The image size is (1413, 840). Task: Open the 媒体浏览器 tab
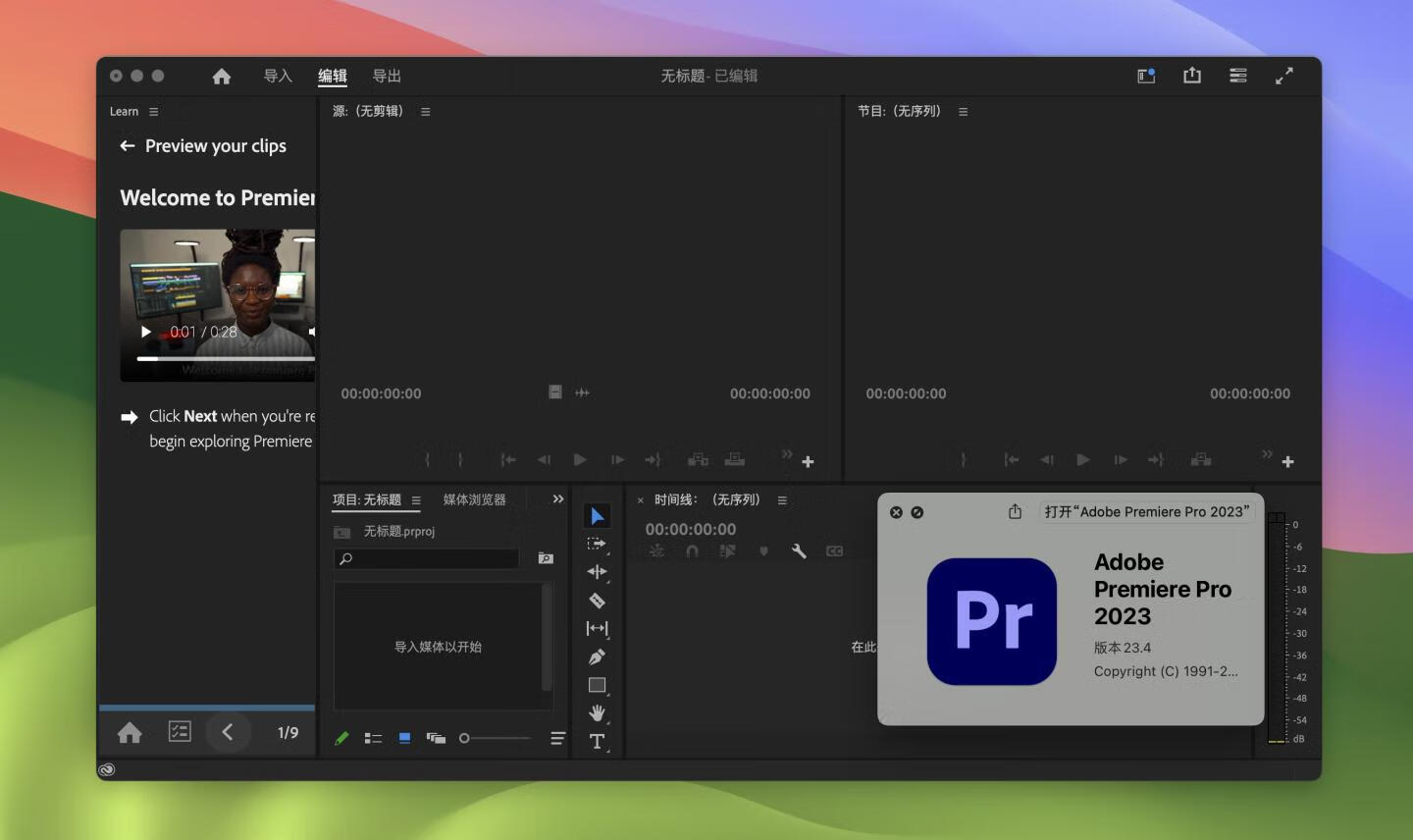(474, 500)
